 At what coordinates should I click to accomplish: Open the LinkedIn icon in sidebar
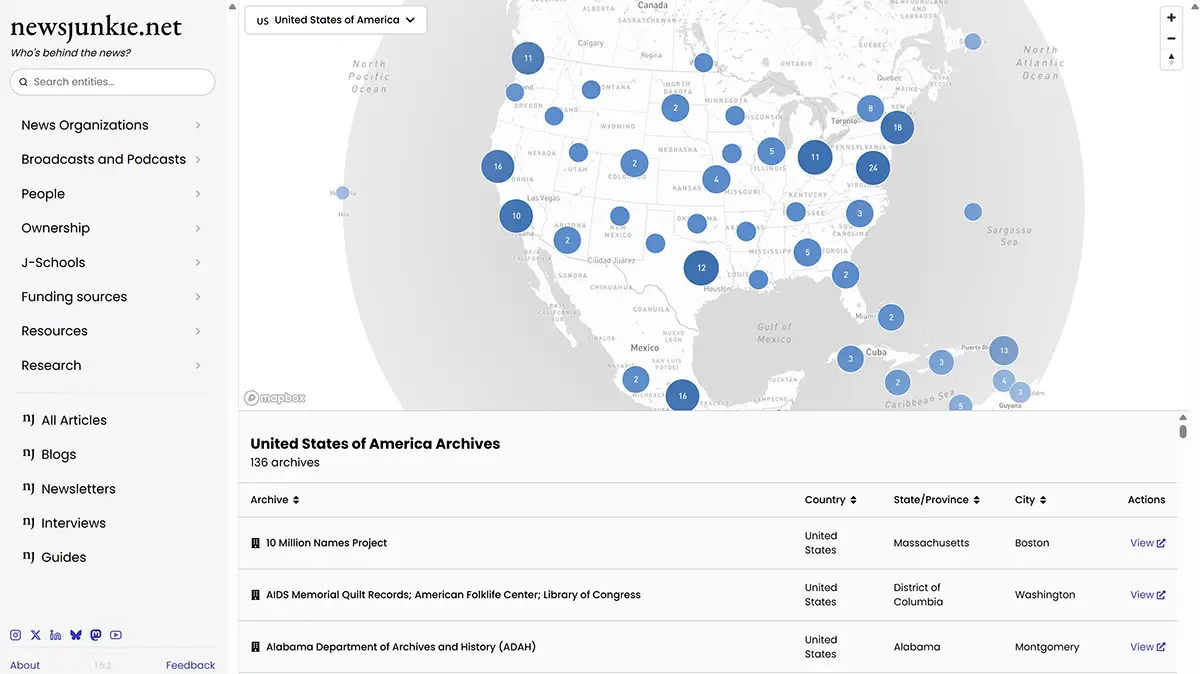(56, 635)
